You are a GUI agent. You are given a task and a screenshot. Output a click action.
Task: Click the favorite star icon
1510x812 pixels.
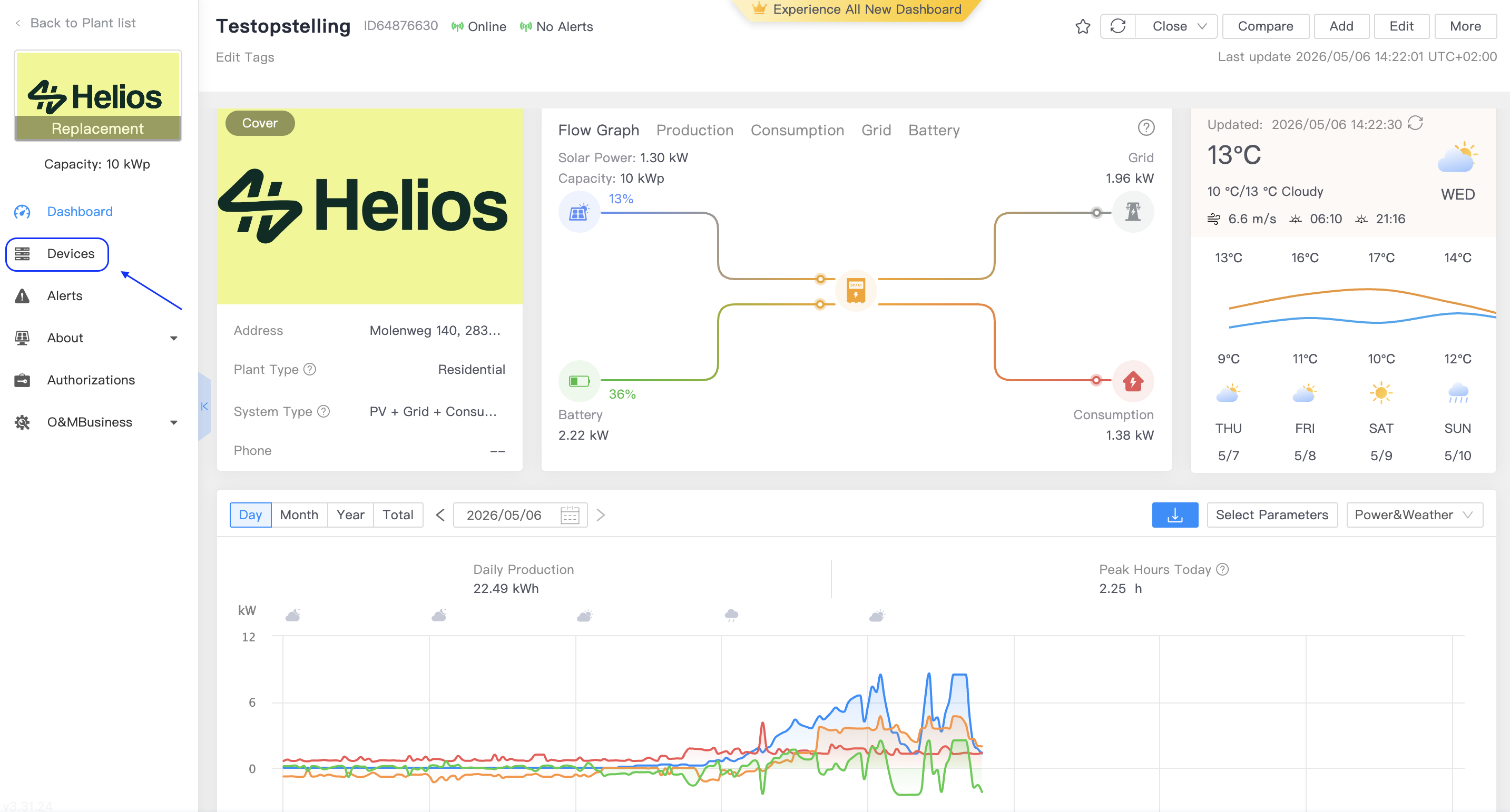tap(1083, 26)
